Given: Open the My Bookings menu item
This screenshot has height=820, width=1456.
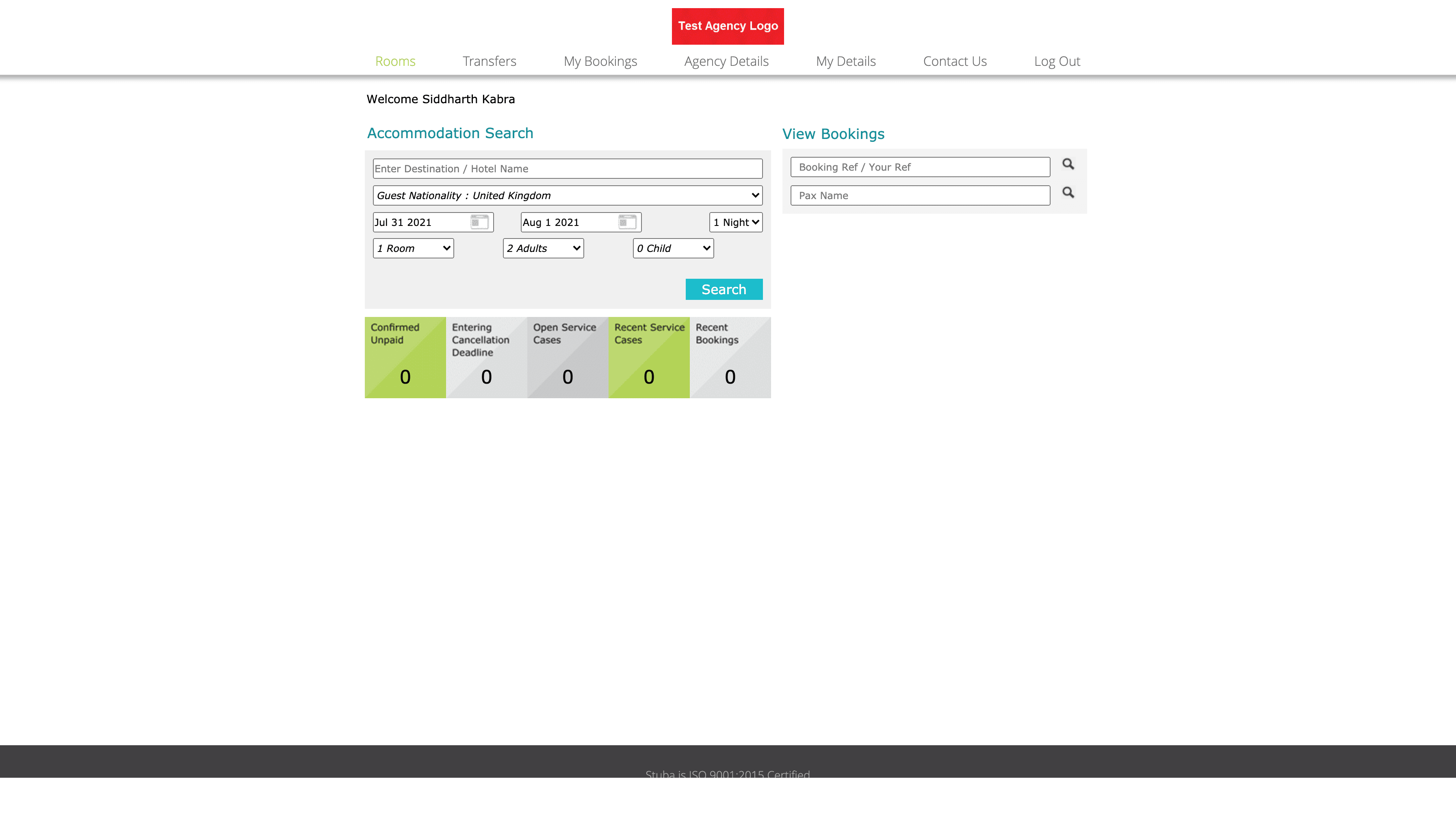Looking at the screenshot, I should click(x=600, y=61).
